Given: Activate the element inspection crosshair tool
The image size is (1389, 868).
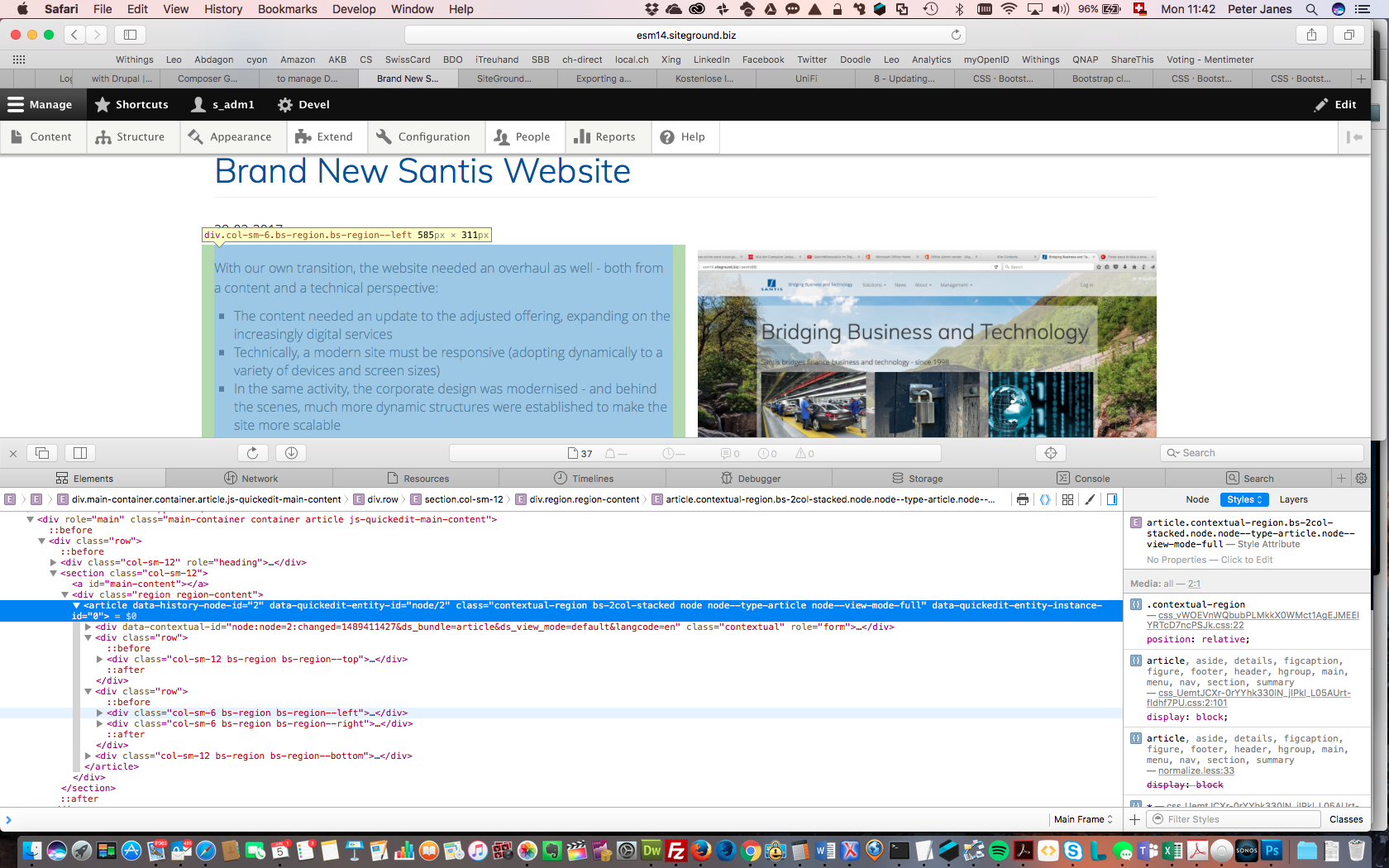Looking at the screenshot, I should tap(1050, 452).
